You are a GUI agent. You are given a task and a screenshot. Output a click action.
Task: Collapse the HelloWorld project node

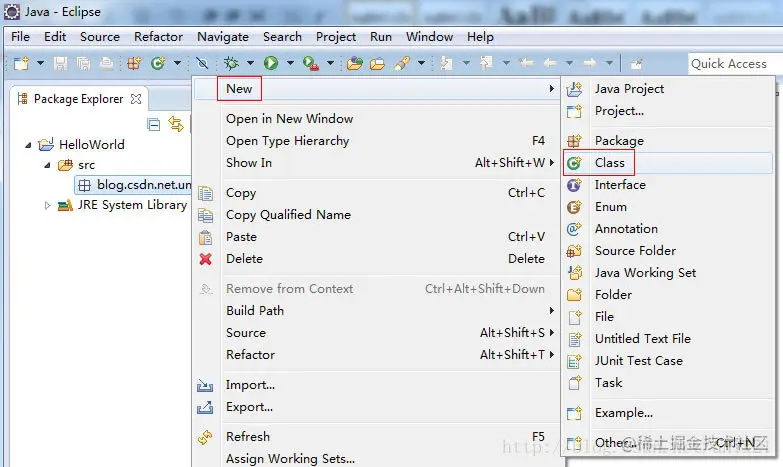[x=28, y=145]
